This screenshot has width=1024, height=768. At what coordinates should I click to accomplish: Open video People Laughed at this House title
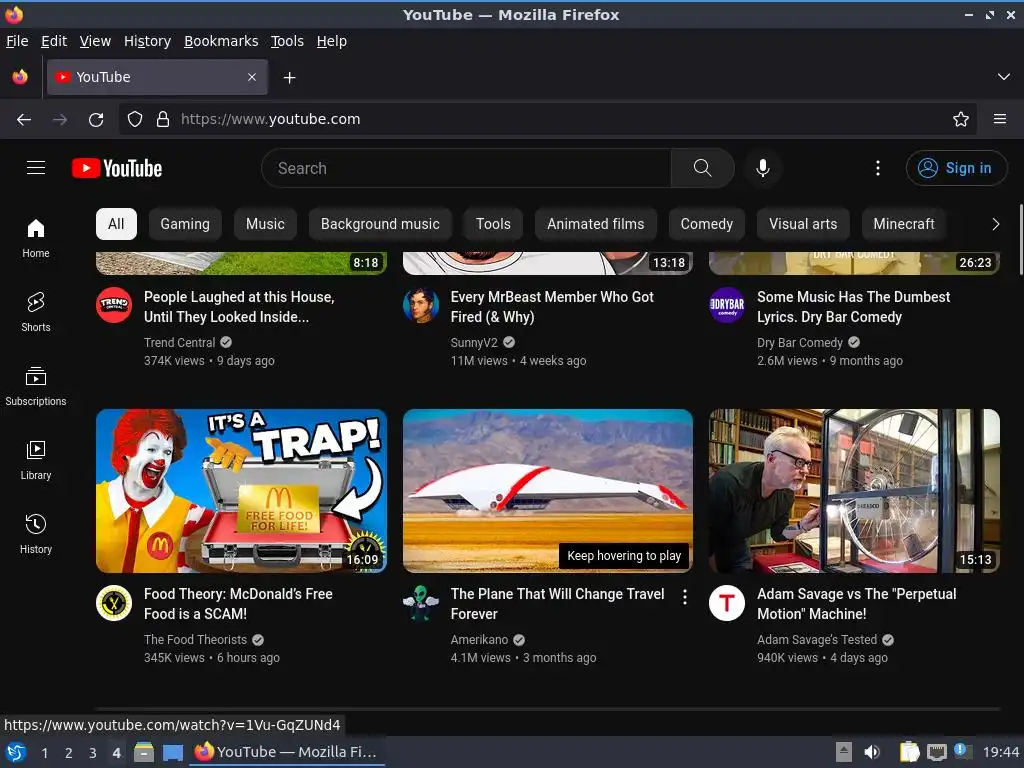(239, 307)
